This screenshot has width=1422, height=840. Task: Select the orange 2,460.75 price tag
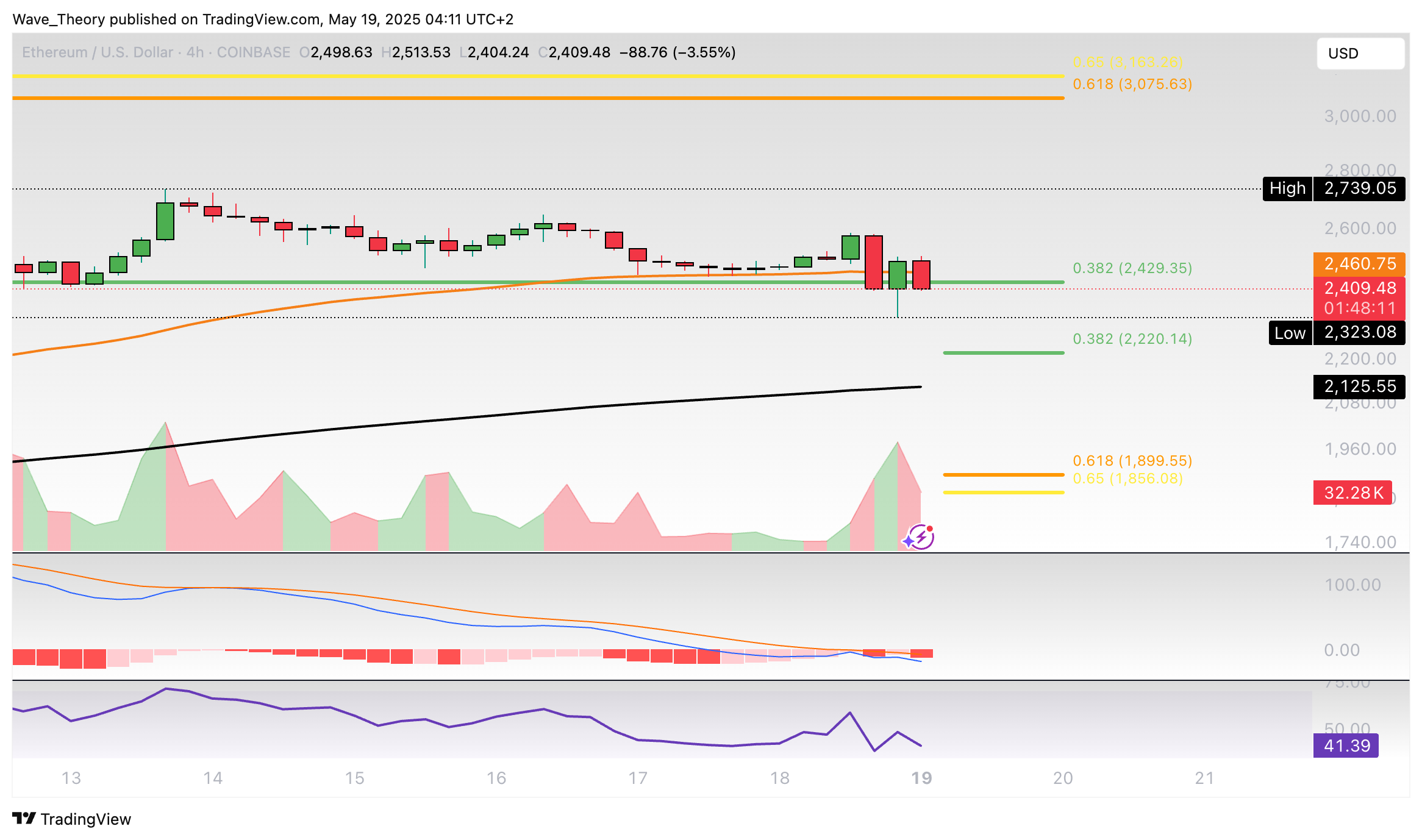pyautogui.click(x=1359, y=264)
